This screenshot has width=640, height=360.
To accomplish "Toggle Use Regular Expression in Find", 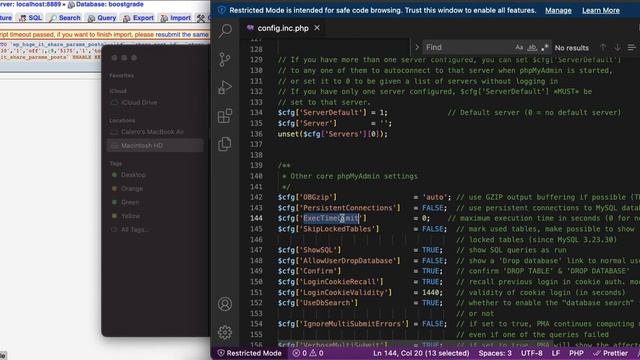I will [x=544, y=47].
